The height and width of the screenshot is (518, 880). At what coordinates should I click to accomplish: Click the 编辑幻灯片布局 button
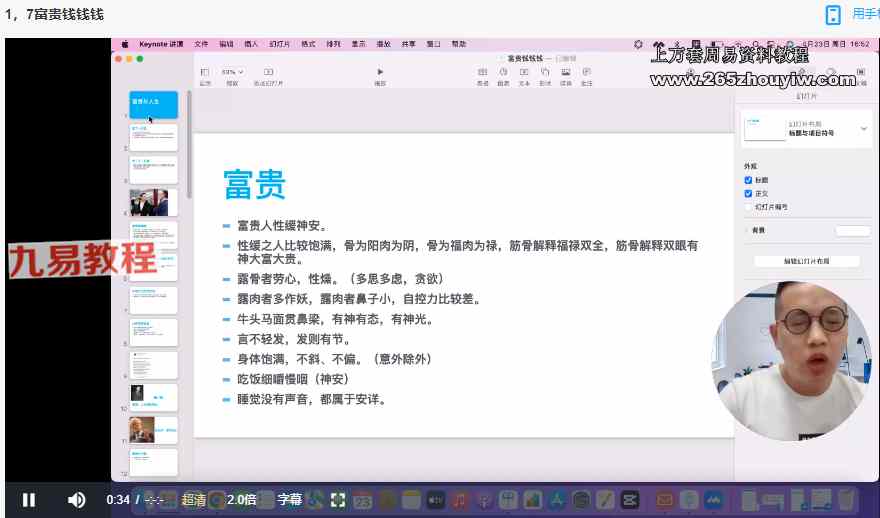pos(806,261)
